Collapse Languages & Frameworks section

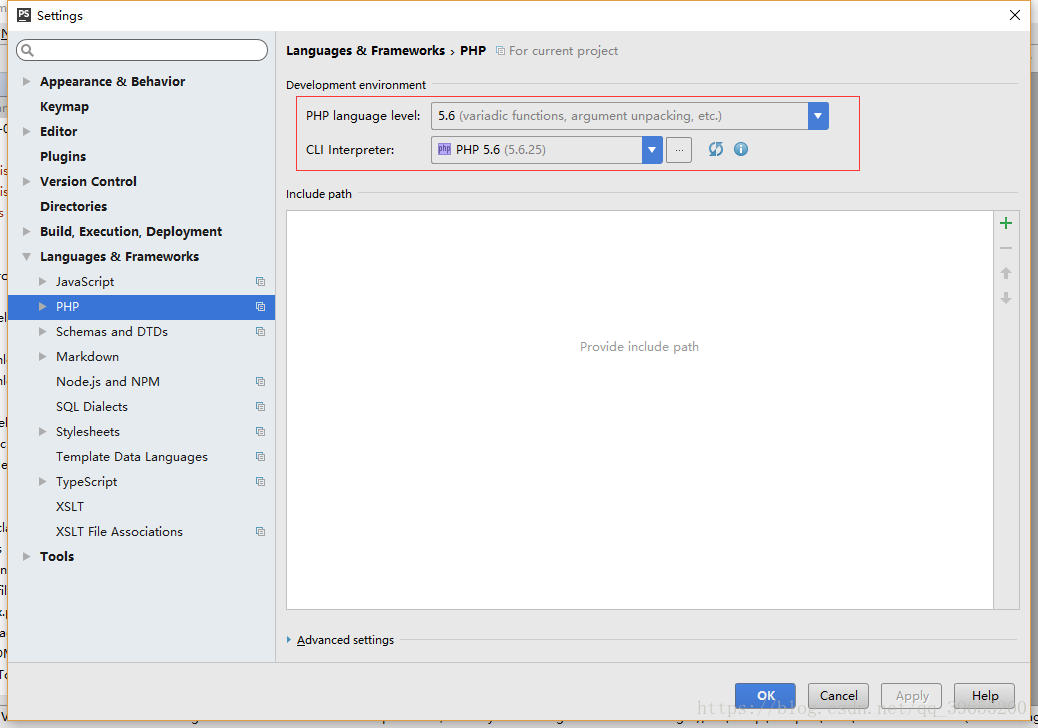pos(26,256)
